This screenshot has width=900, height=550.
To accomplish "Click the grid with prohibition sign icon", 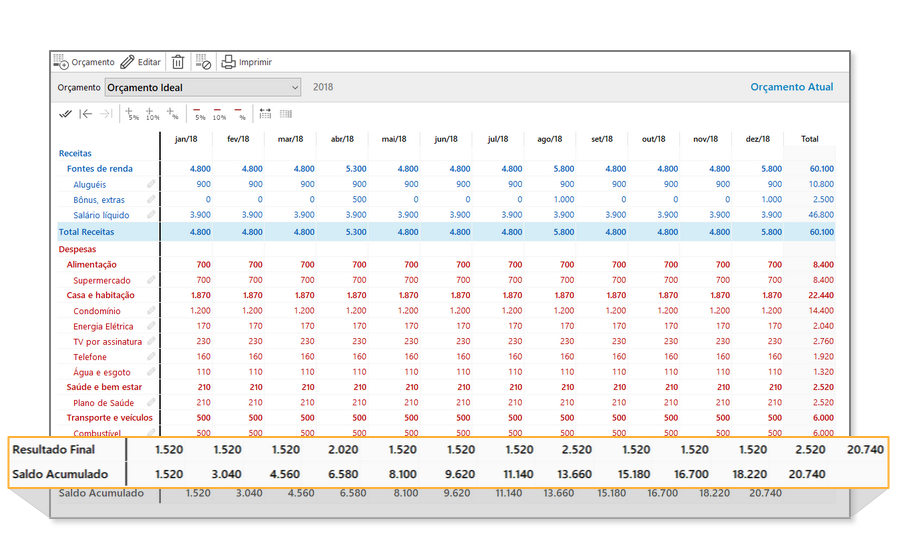I will [x=203, y=62].
